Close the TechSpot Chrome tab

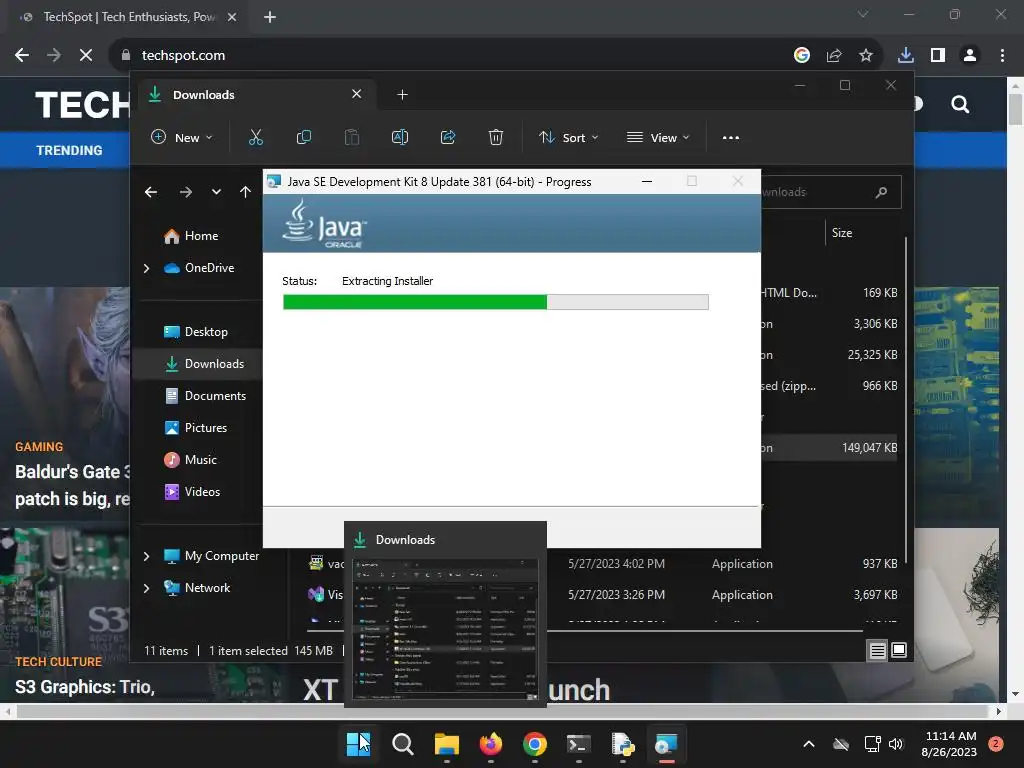(x=232, y=17)
